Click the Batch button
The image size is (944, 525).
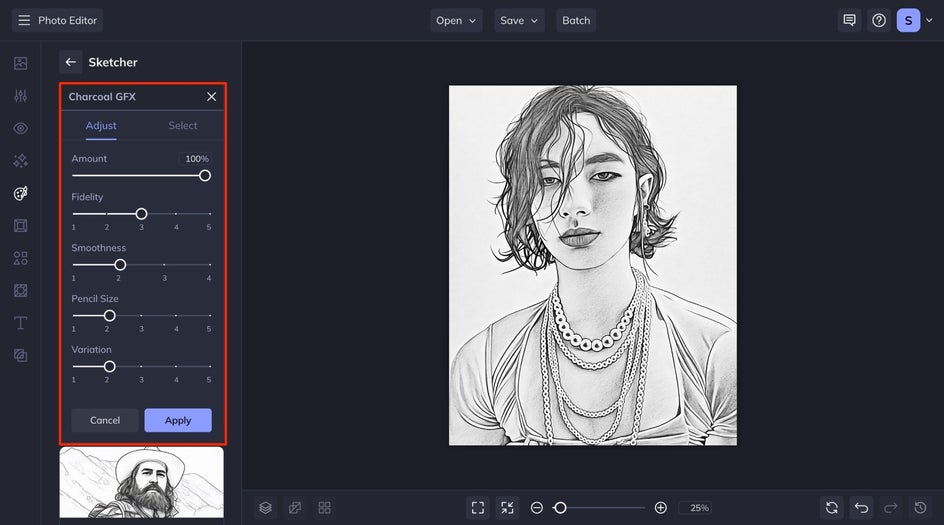(576, 20)
